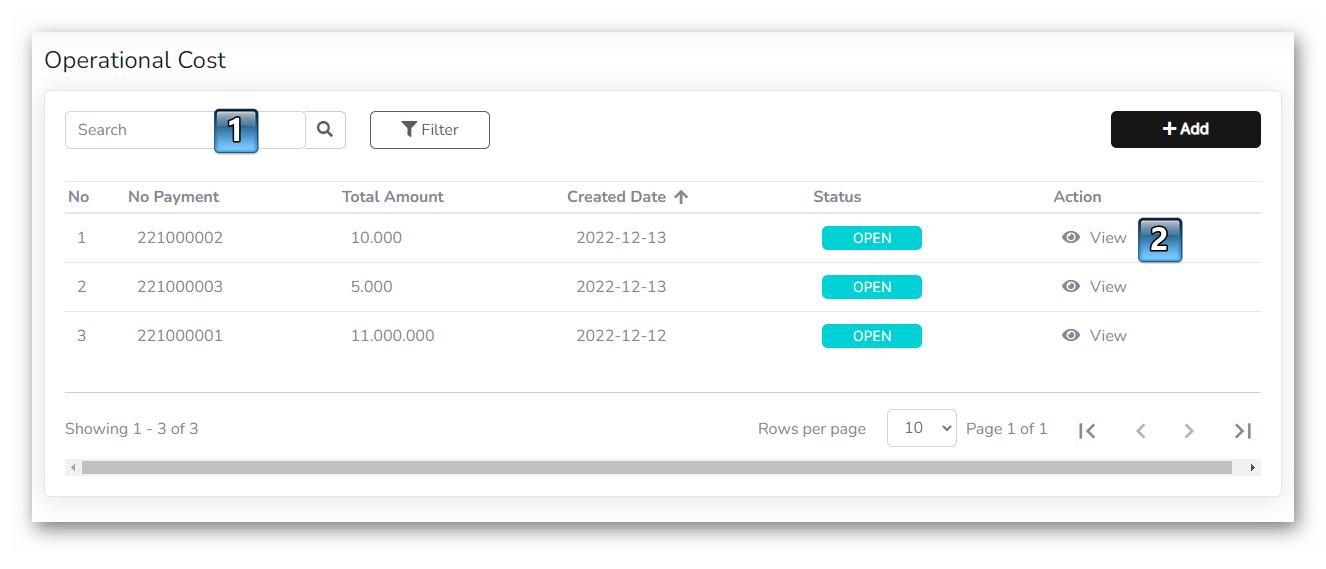Type in the Search input field

coord(140,130)
